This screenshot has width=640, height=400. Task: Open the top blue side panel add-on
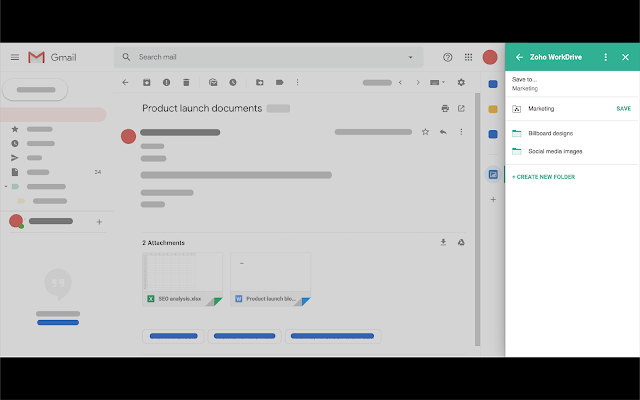493,84
